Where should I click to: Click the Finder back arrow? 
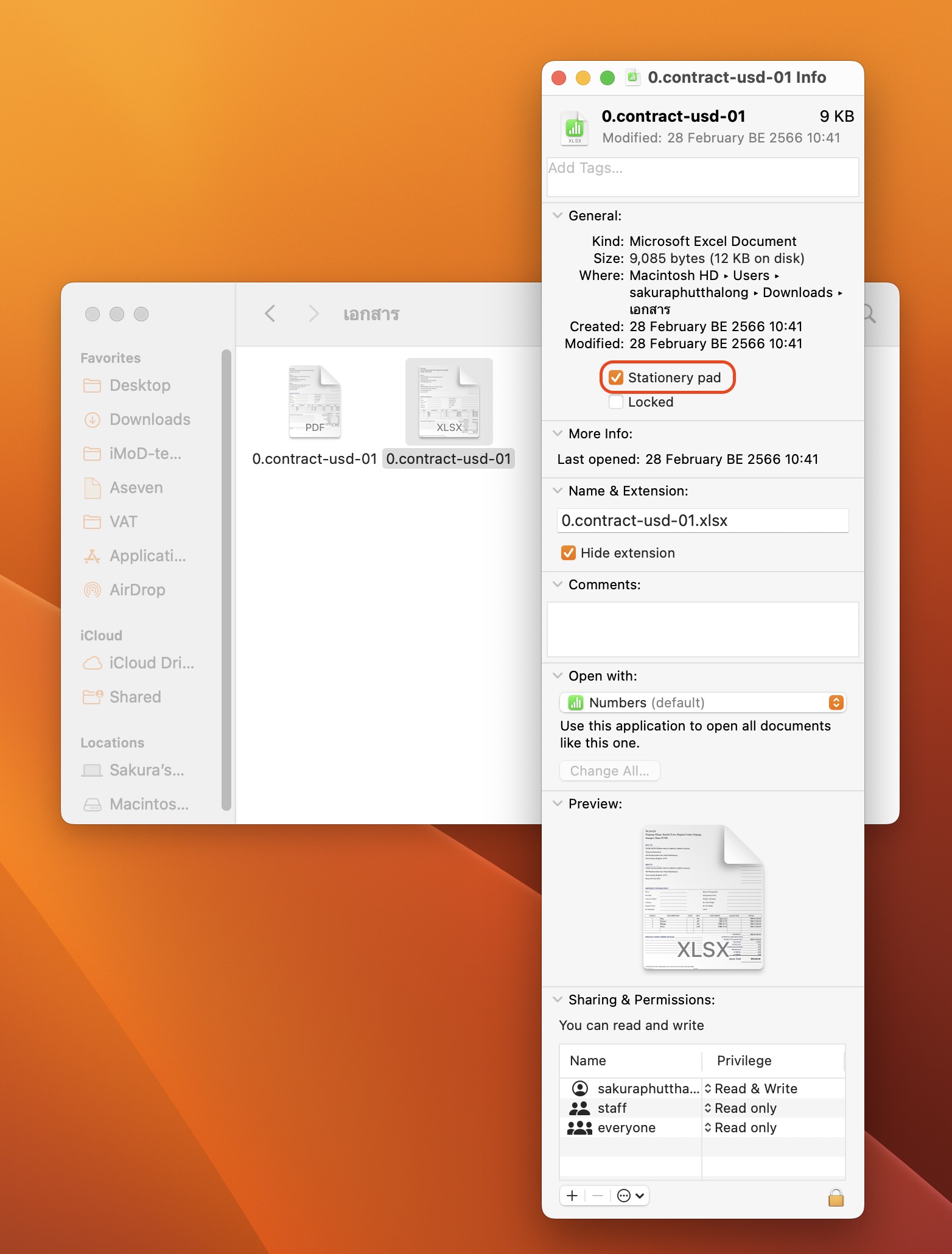270,313
